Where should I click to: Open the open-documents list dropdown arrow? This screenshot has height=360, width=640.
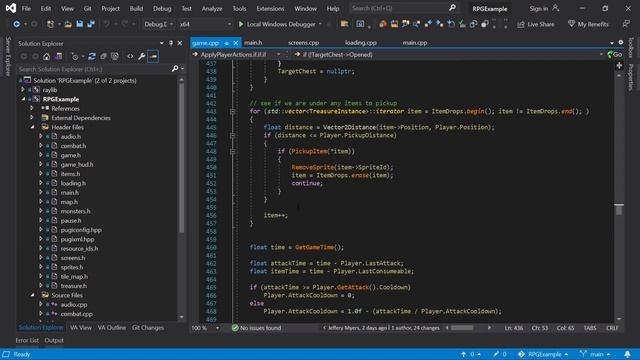(x=612, y=43)
